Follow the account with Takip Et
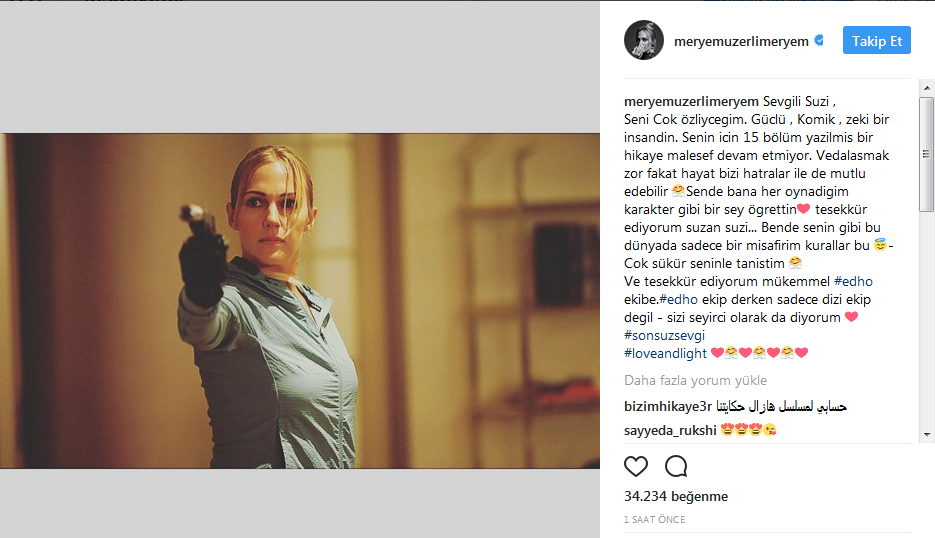This screenshot has width=935, height=538. (x=877, y=41)
